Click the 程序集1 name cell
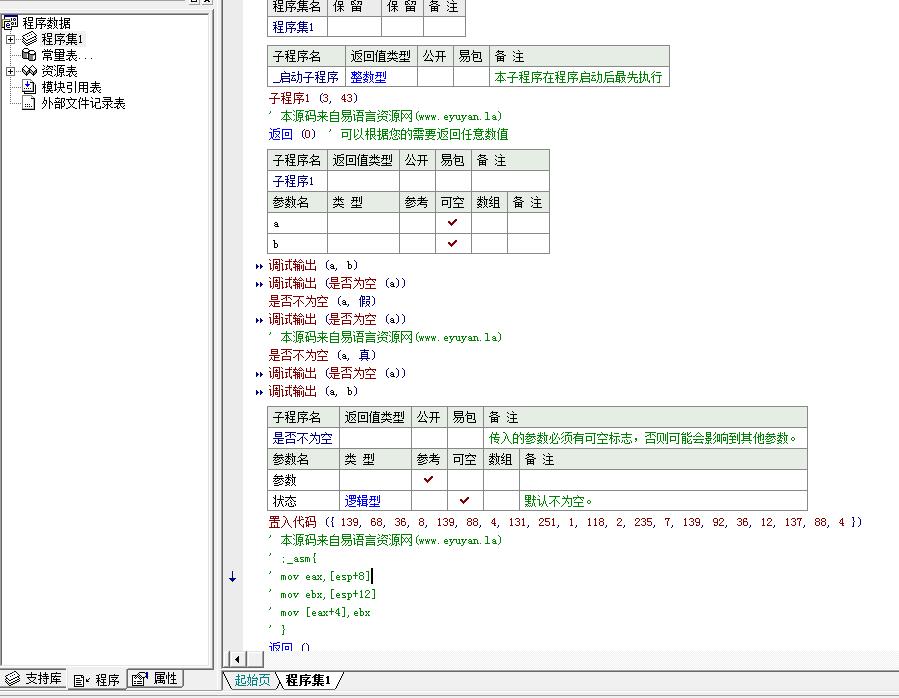The image size is (899, 698). click(297, 27)
